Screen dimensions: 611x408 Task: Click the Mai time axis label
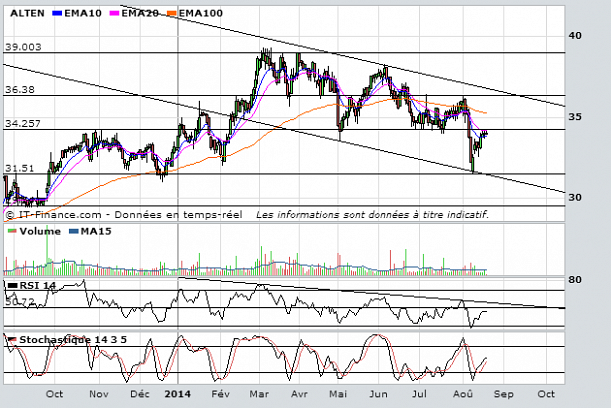[x=338, y=394]
